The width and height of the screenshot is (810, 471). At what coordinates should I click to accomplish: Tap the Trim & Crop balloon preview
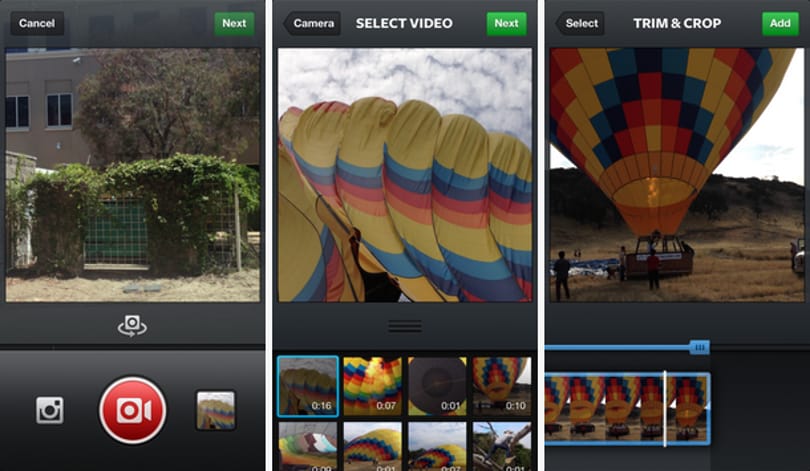pyautogui.click(x=677, y=175)
